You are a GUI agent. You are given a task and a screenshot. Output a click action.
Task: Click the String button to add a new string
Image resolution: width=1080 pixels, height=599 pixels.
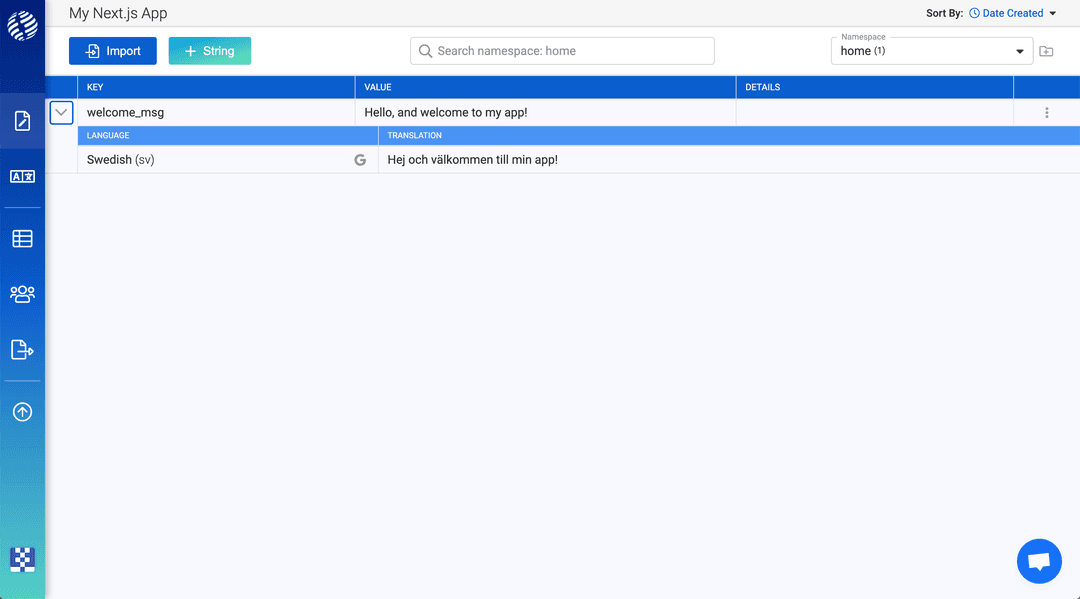point(209,50)
